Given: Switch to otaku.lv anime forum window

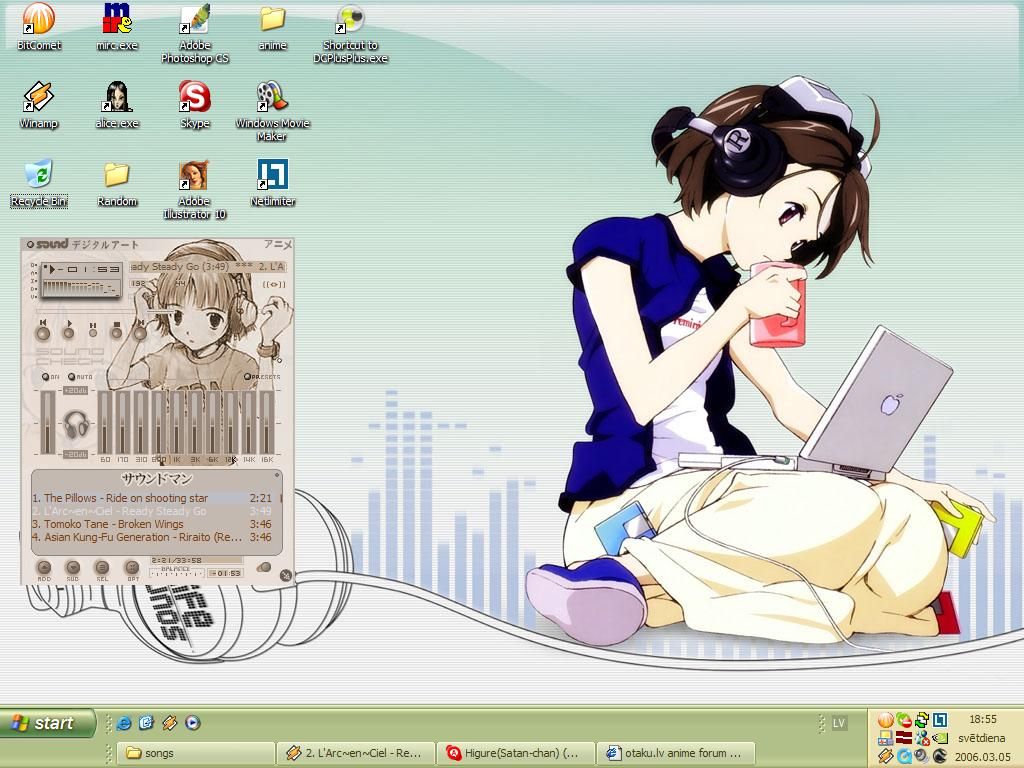Looking at the screenshot, I should (677, 753).
